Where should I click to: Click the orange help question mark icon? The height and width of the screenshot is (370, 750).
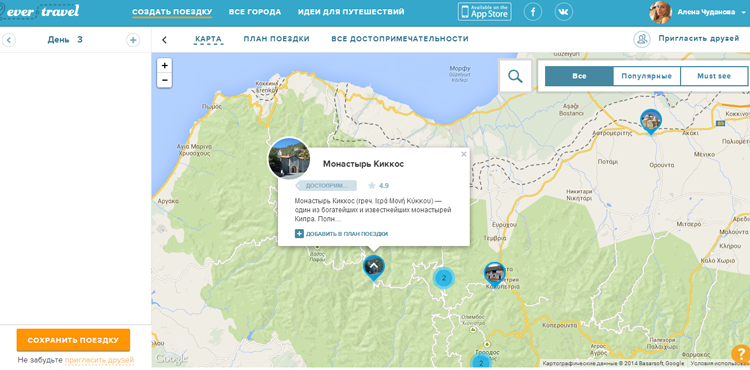point(741,355)
